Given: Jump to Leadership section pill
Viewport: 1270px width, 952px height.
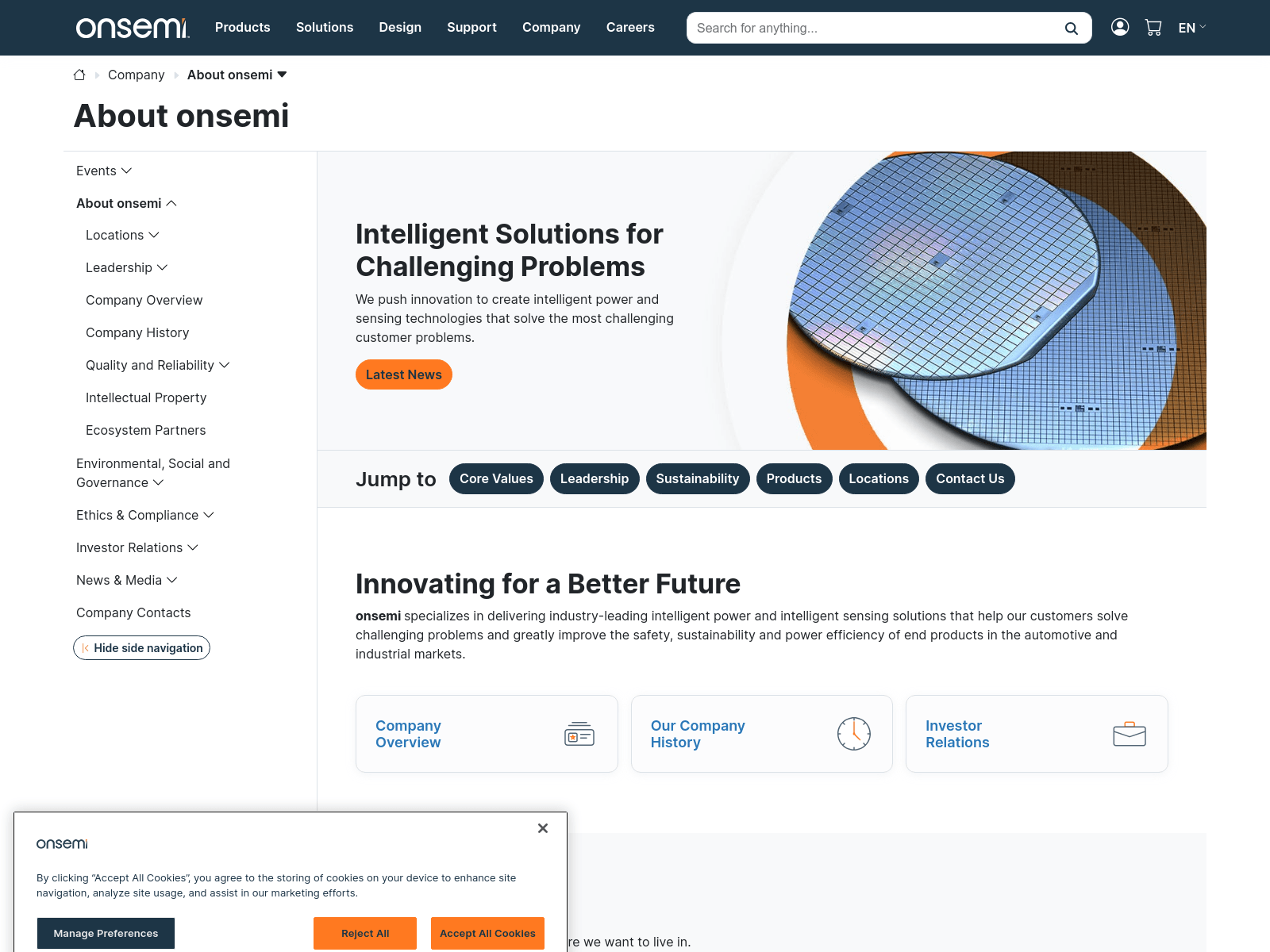Looking at the screenshot, I should (595, 478).
